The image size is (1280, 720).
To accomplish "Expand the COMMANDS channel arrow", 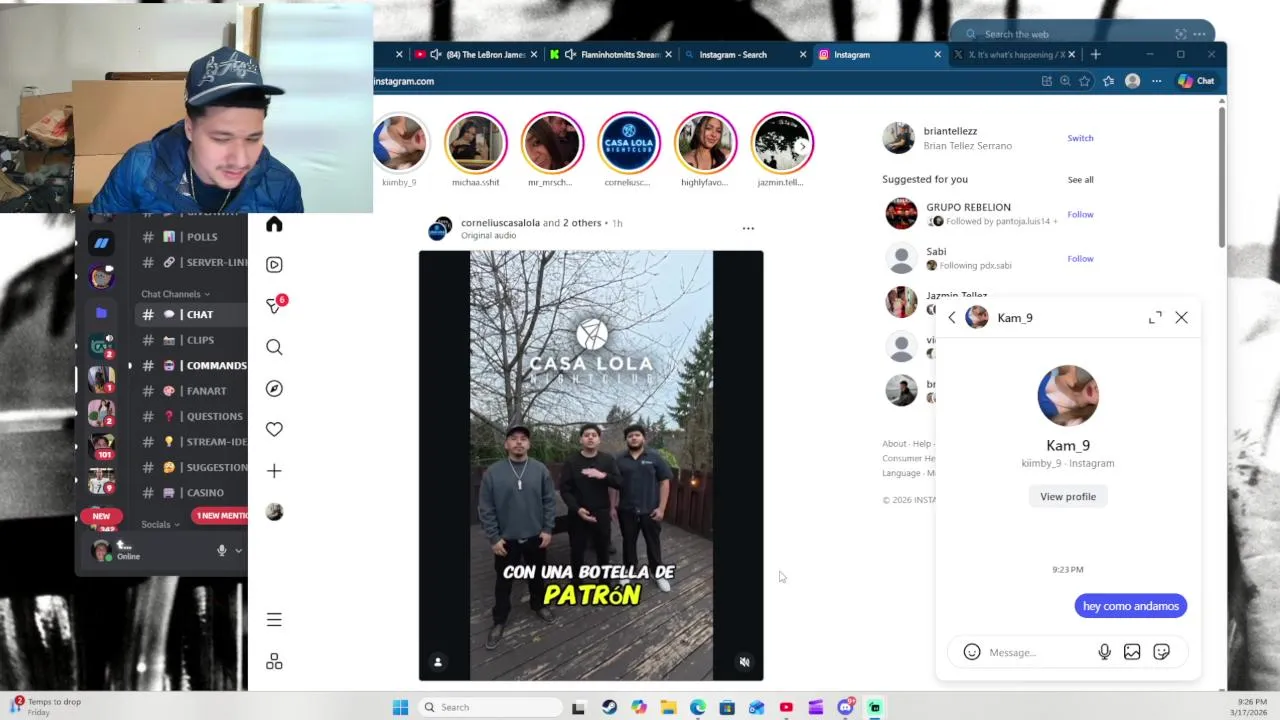I will point(129,365).
